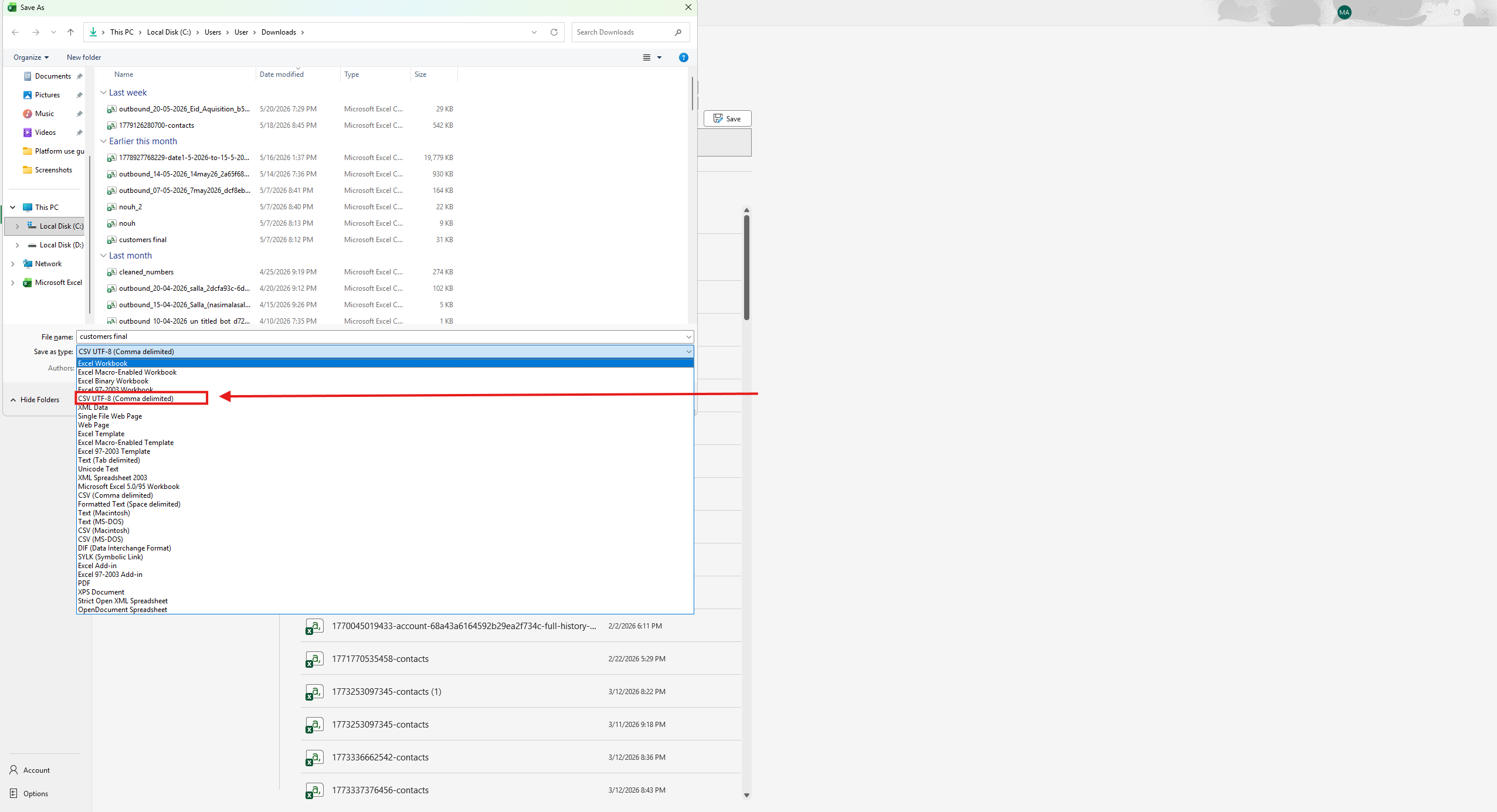Viewport: 1497px width, 812px height.
Task: Click the search magnifier icon
Action: tap(678, 32)
